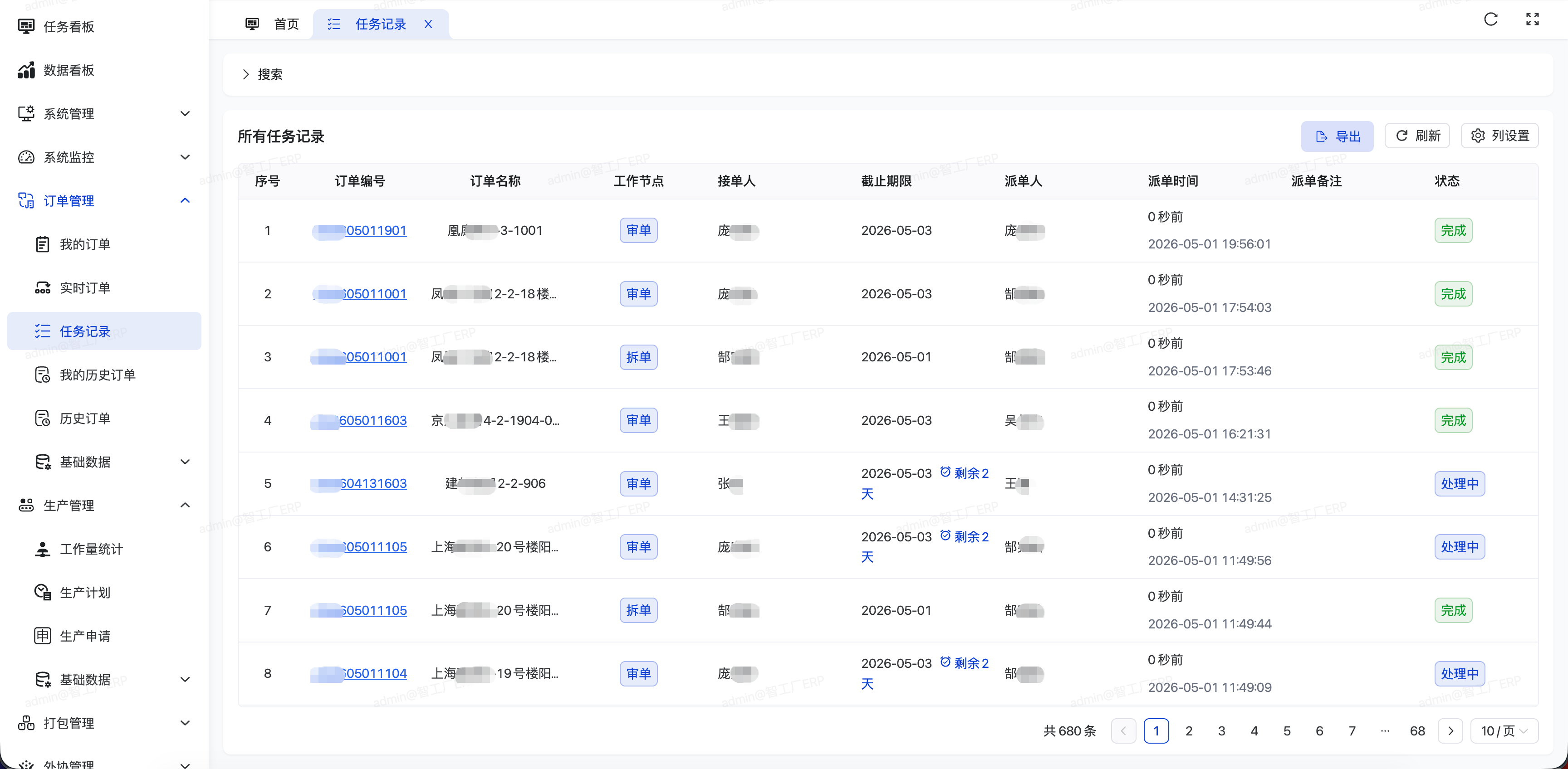
Task: Open 列设置 column settings
Action: [1499, 136]
